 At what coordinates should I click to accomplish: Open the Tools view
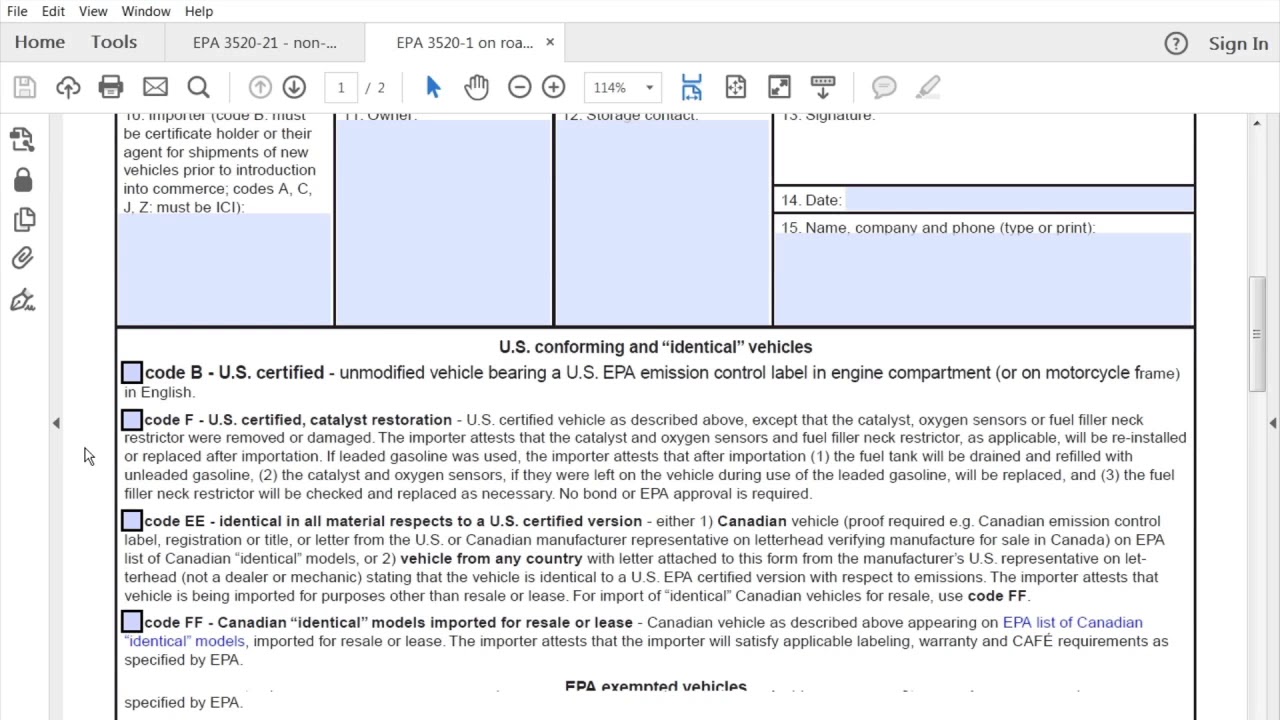pos(114,42)
